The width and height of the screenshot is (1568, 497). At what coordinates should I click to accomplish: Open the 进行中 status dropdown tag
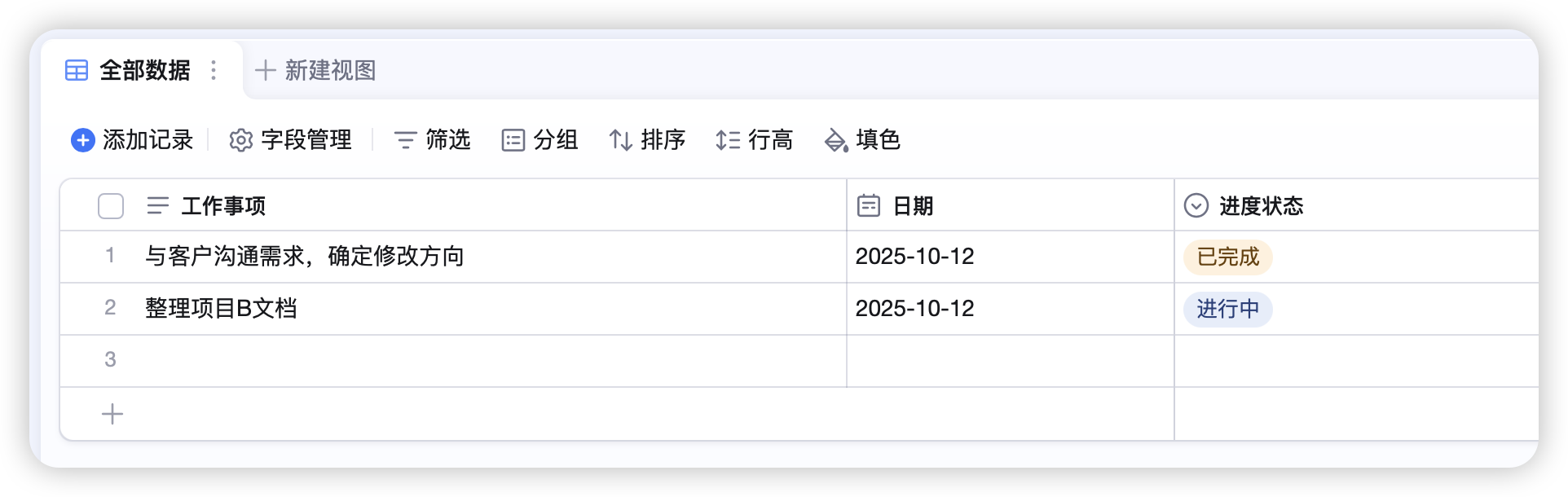click(1227, 310)
